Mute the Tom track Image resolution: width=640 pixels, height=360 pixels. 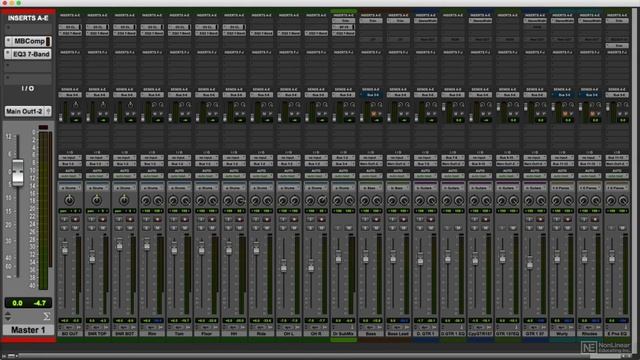click(184, 228)
